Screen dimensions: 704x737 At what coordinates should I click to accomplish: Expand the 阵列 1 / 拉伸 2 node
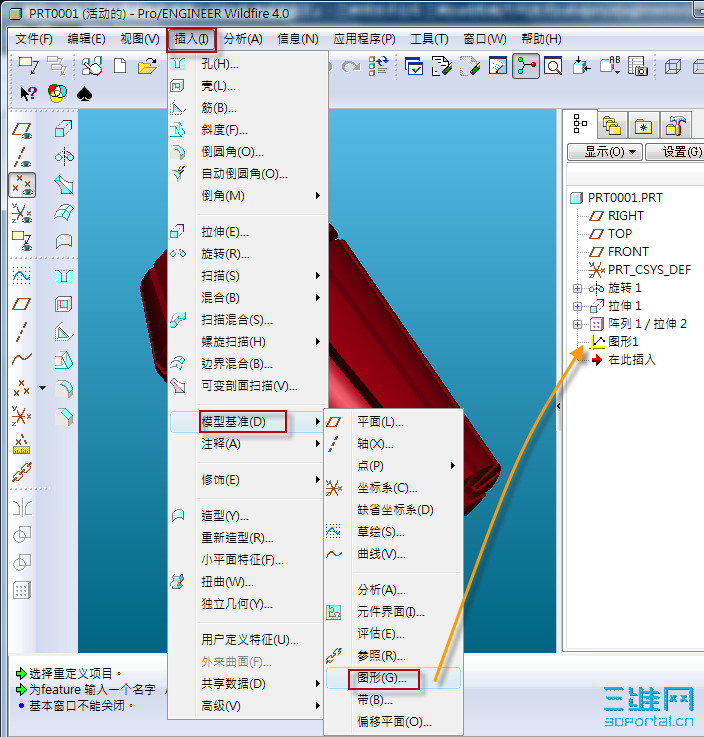(577, 324)
